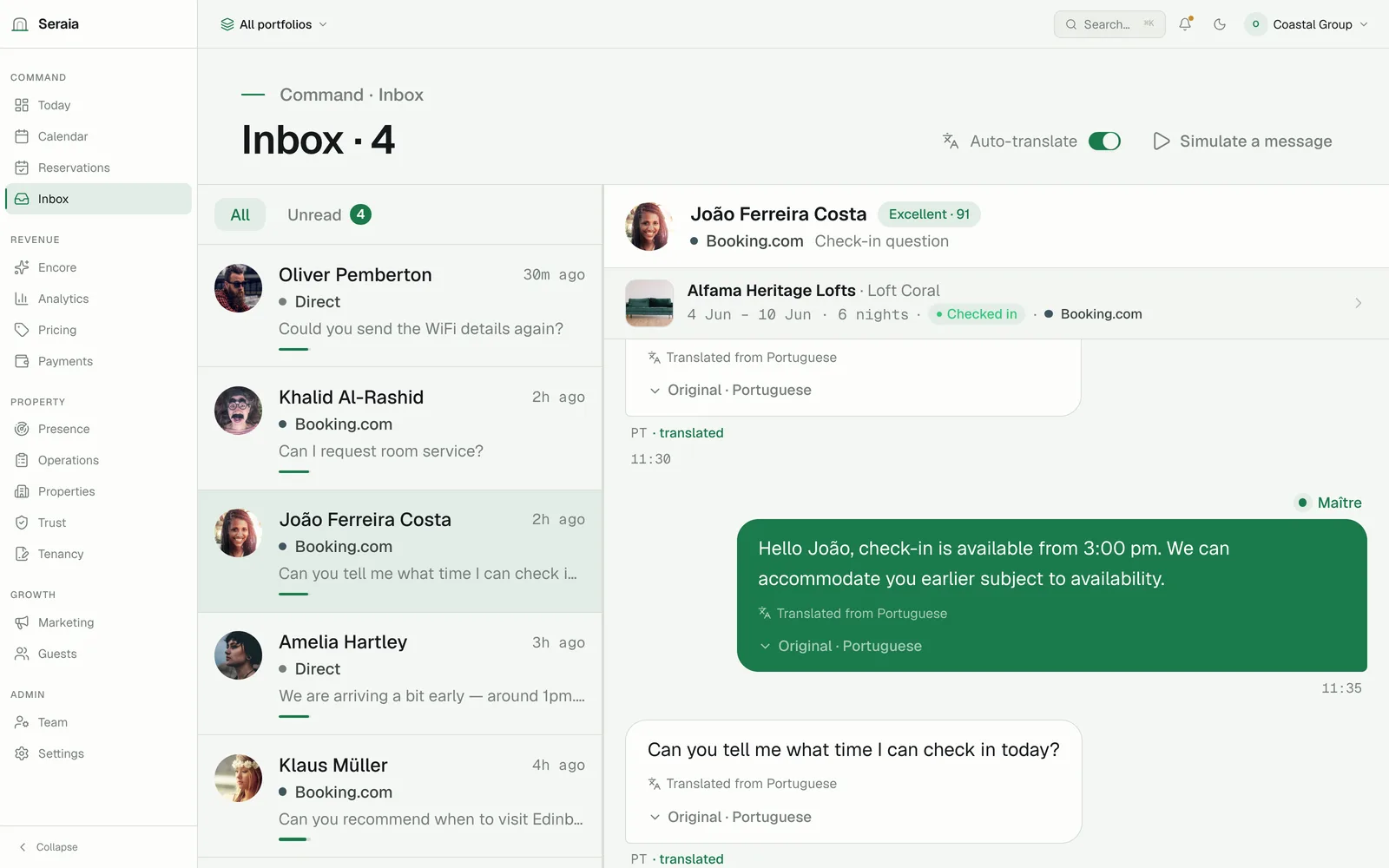
Task: Select the Inbox tray icon
Action: 22,199
